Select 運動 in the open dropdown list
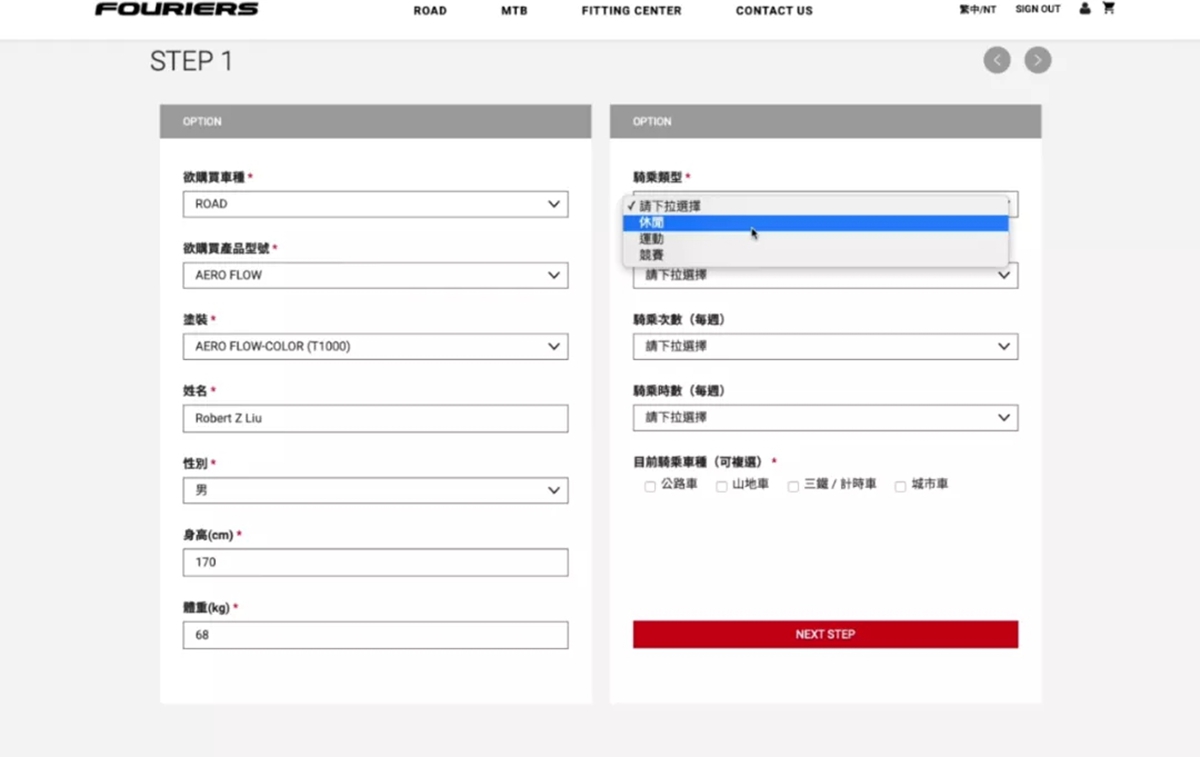This screenshot has width=1200, height=757. click(815, 239)
